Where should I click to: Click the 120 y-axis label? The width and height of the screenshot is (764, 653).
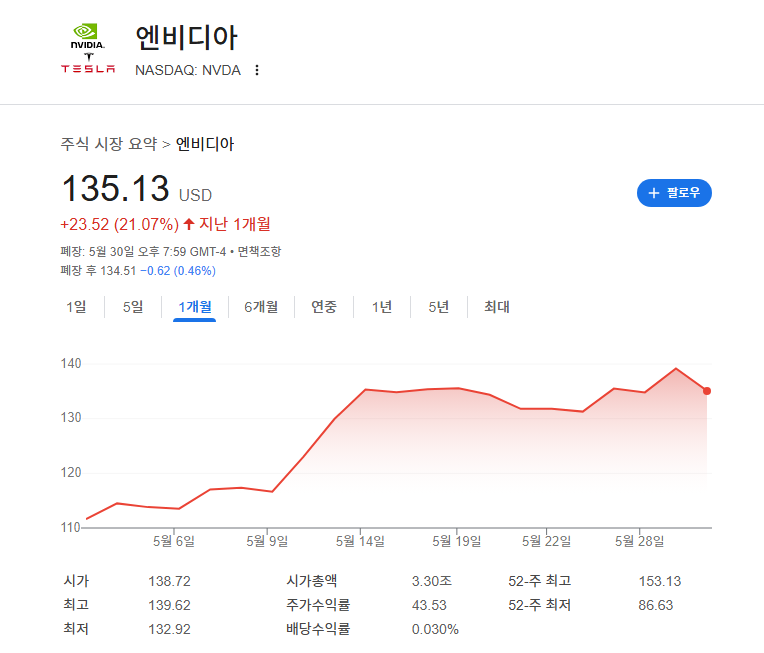point(71,473)
